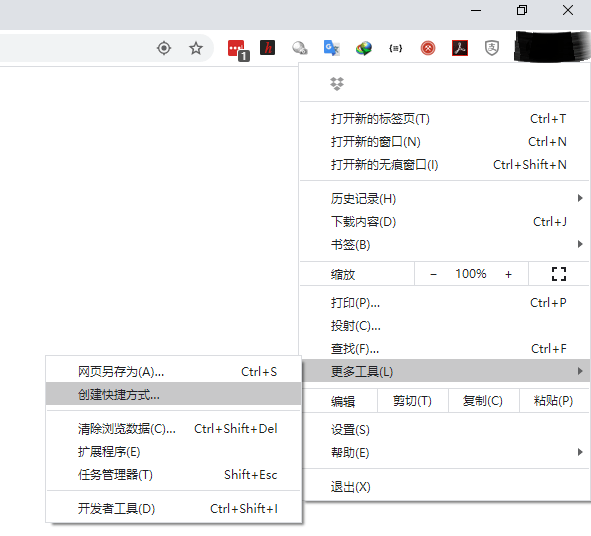Image resolution: width=591 pixels, height=536 pixels.
Task: Open the black 'h' extension icon
Action: [268, 48]
